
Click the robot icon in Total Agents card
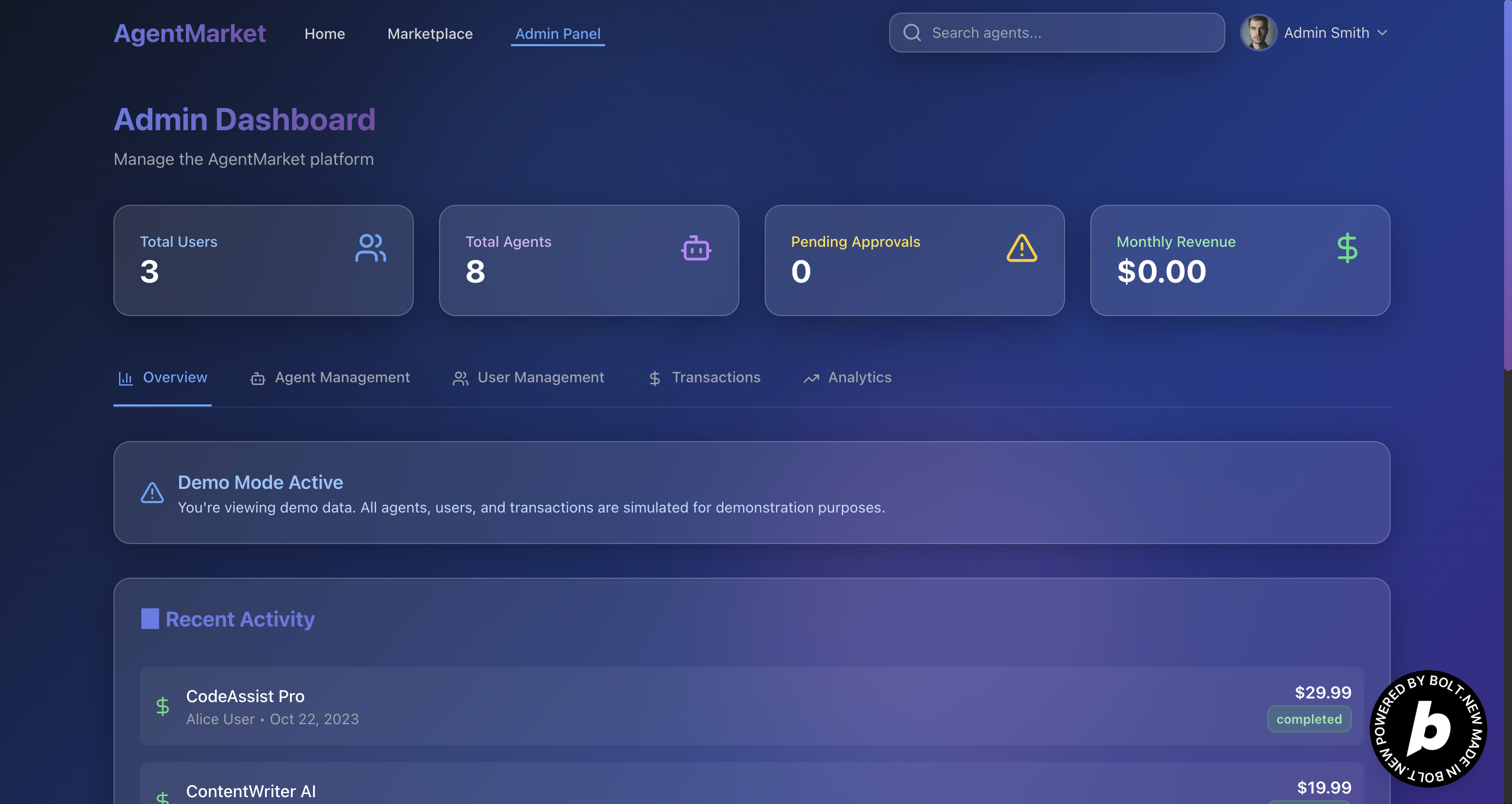(696, 248)
